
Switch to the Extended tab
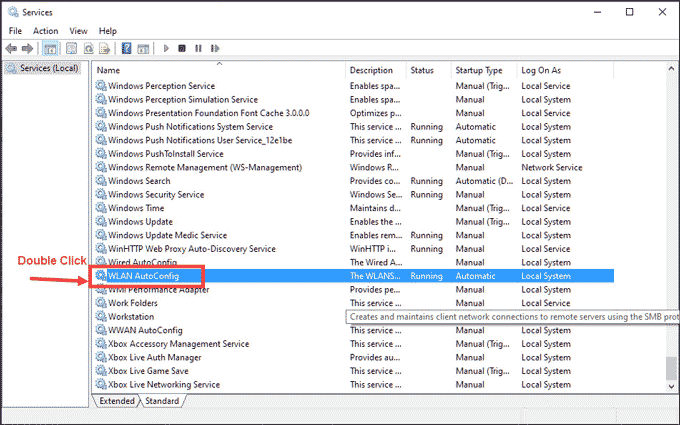point(117,401)
